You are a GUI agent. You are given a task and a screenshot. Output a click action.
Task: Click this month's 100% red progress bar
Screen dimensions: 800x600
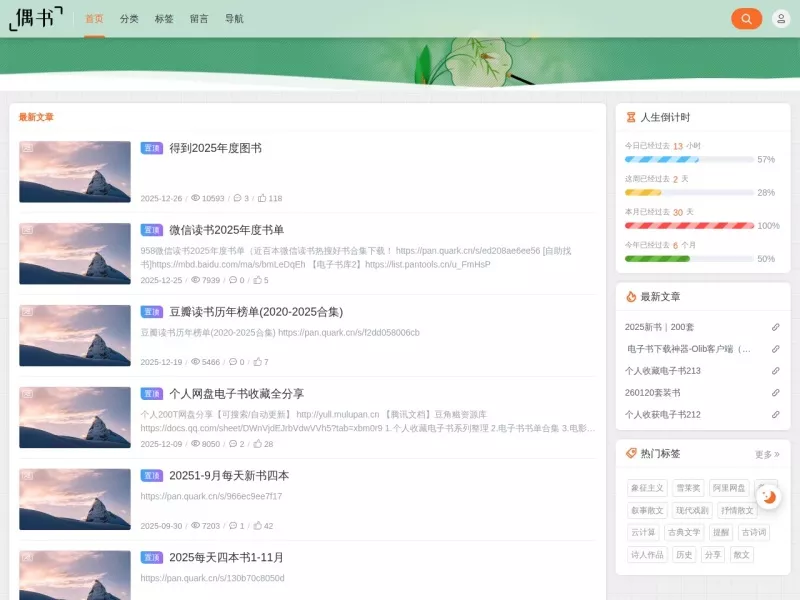[x=689, y=226]
